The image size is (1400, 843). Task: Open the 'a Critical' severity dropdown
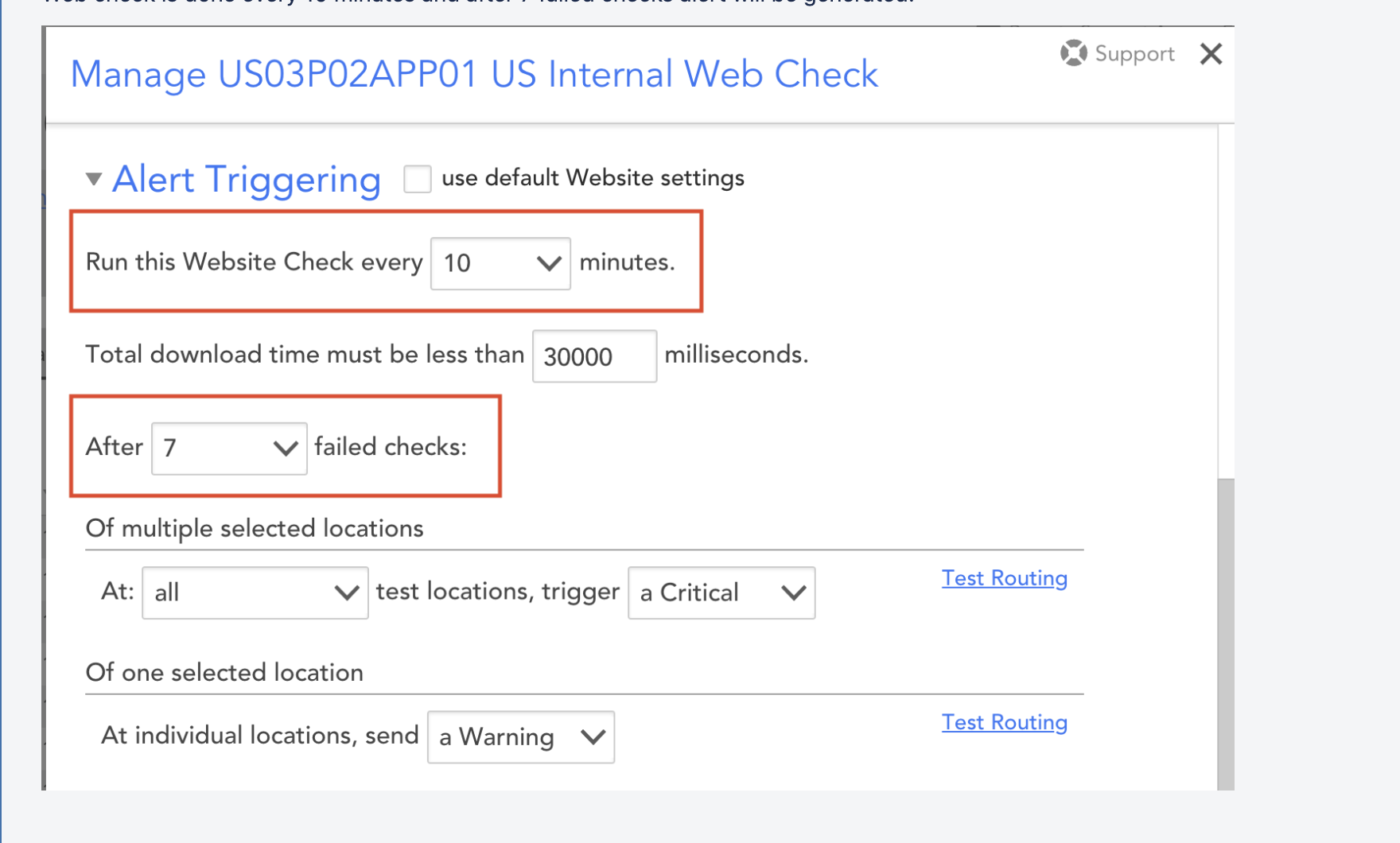pyautogui.click(x=721, y=592)
